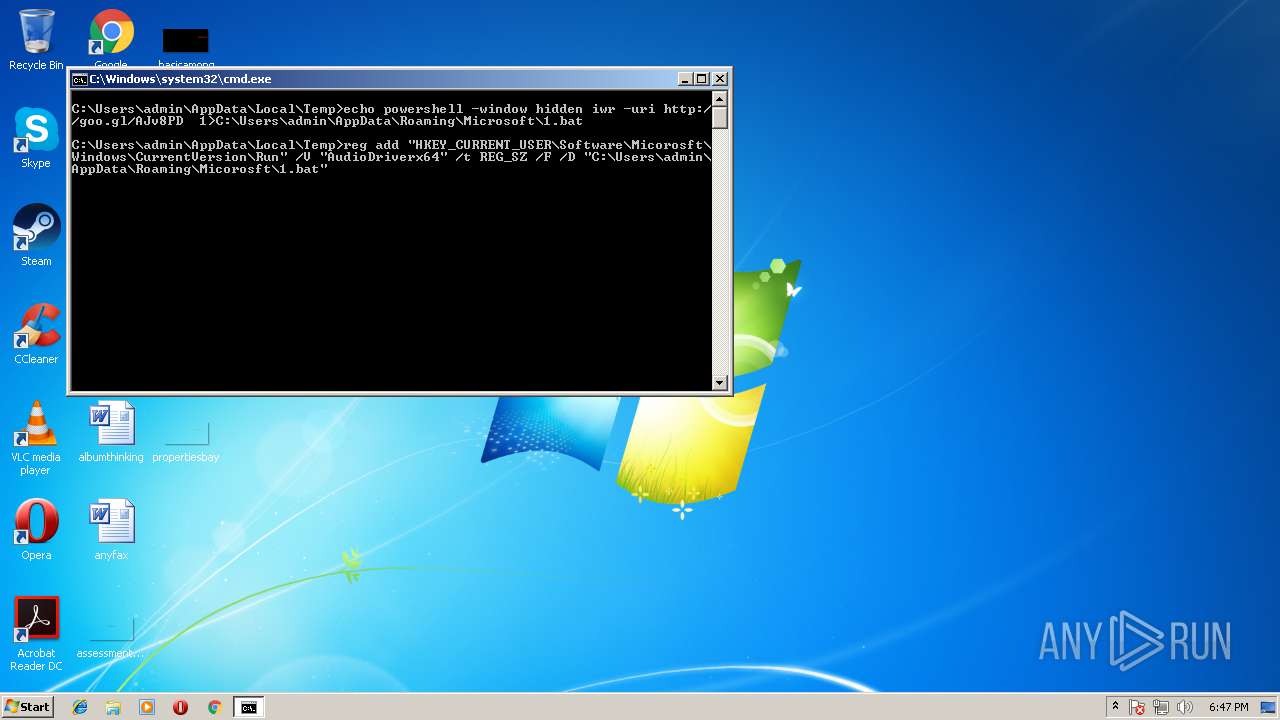
Task: Open Windows Media Player taskbar icon
Action: click(147, 707)
